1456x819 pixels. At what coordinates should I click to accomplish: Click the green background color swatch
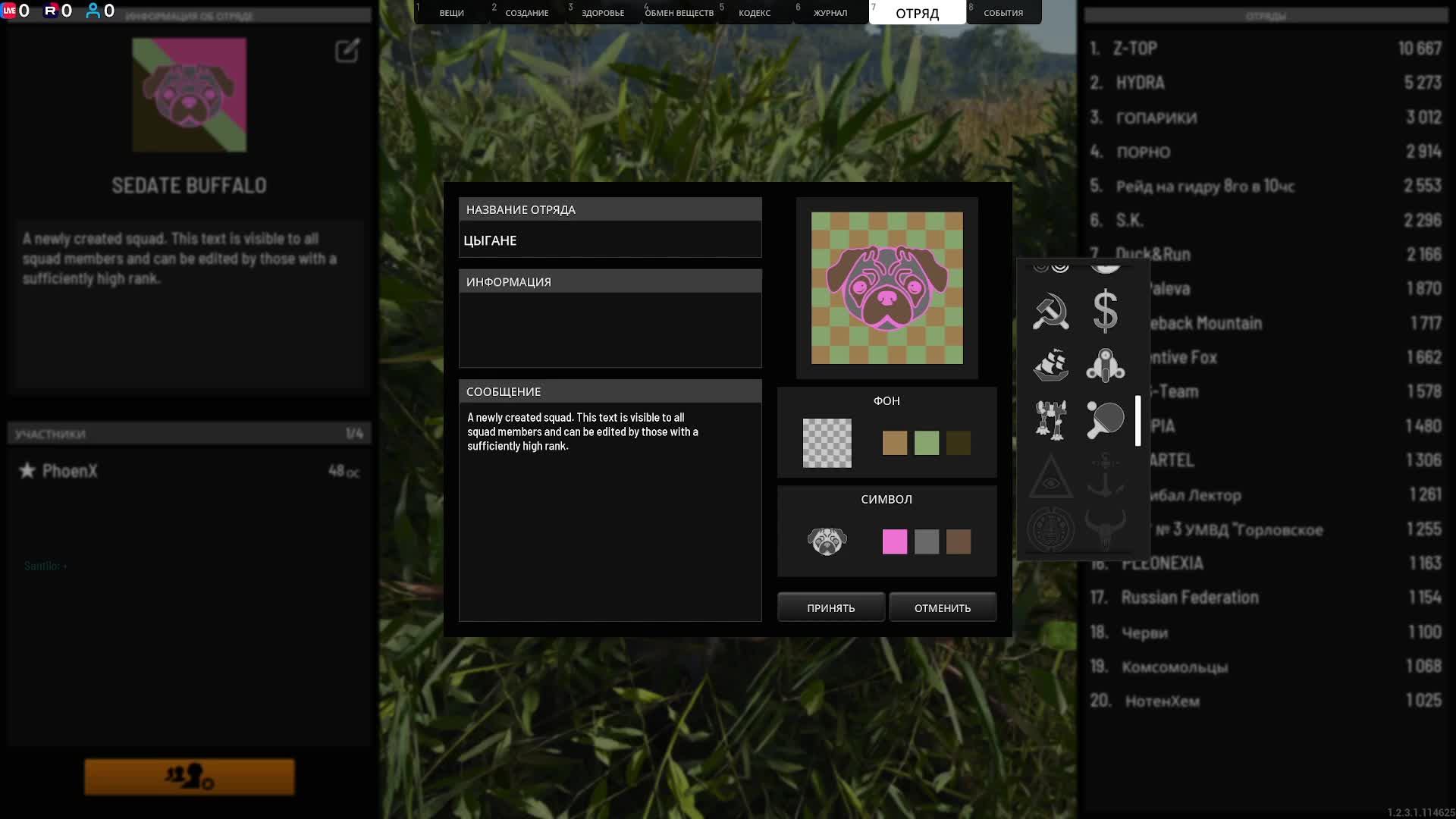coord(926,443)
